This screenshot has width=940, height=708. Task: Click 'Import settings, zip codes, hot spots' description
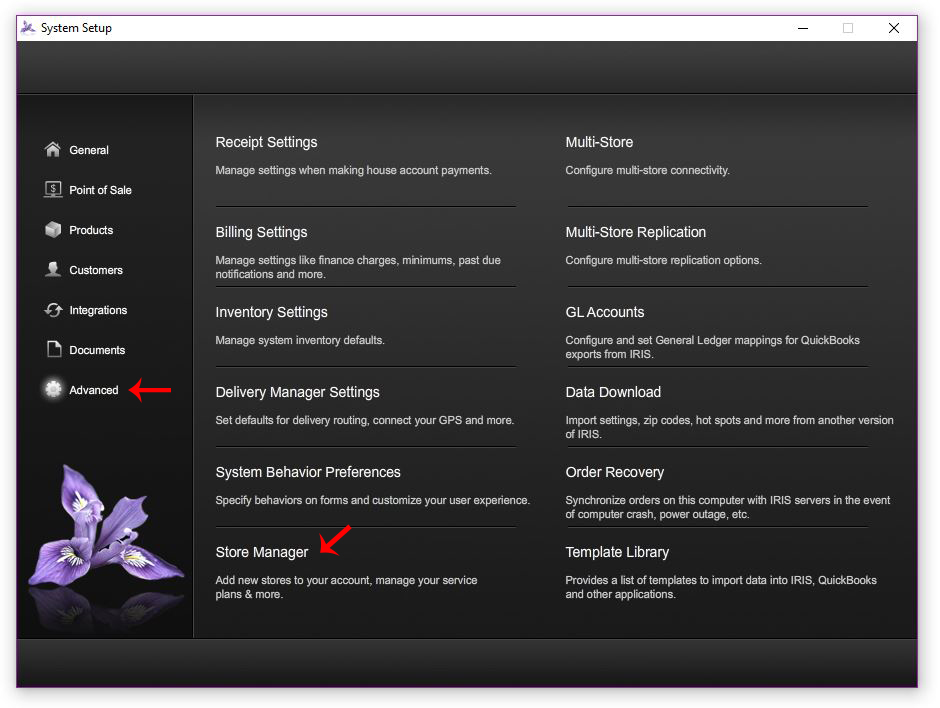(729, 427)
